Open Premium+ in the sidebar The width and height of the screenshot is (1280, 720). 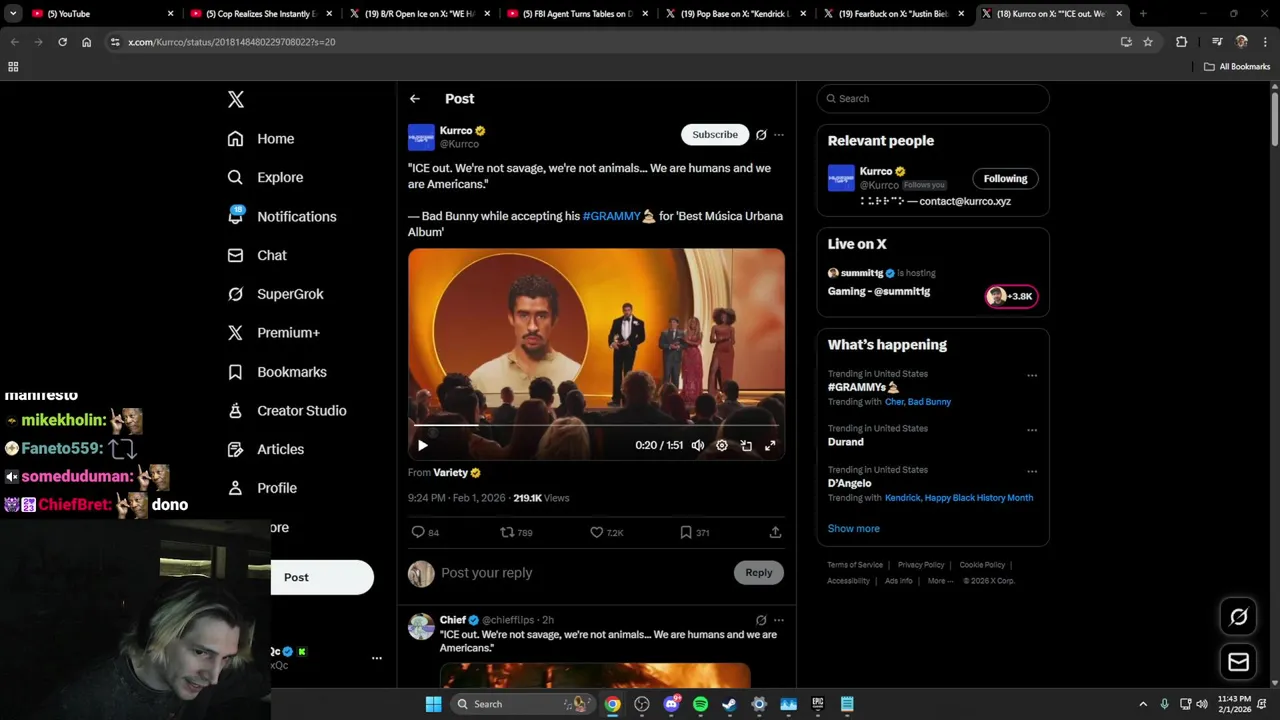[x=273, y=333]
